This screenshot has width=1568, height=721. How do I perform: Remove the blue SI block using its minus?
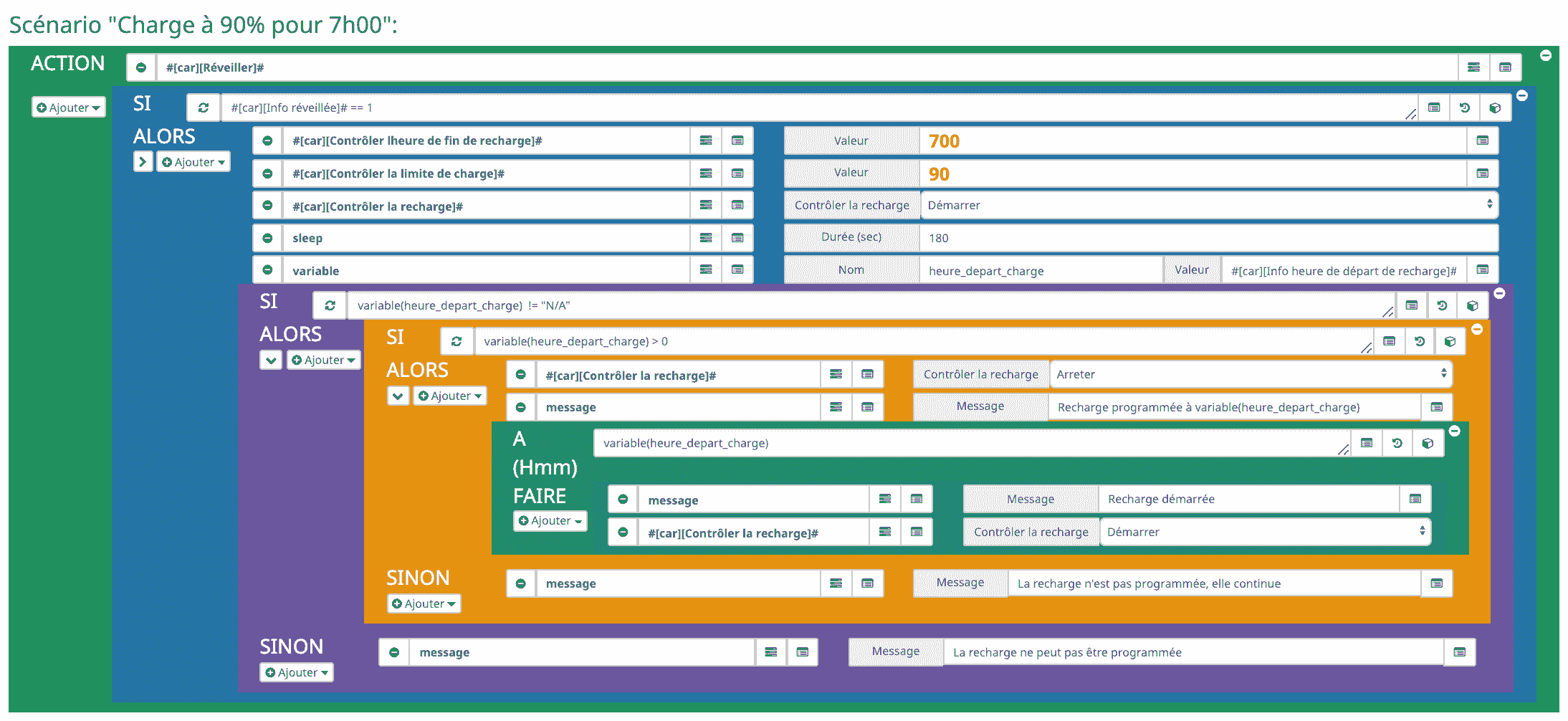(x=1522, y=95)
